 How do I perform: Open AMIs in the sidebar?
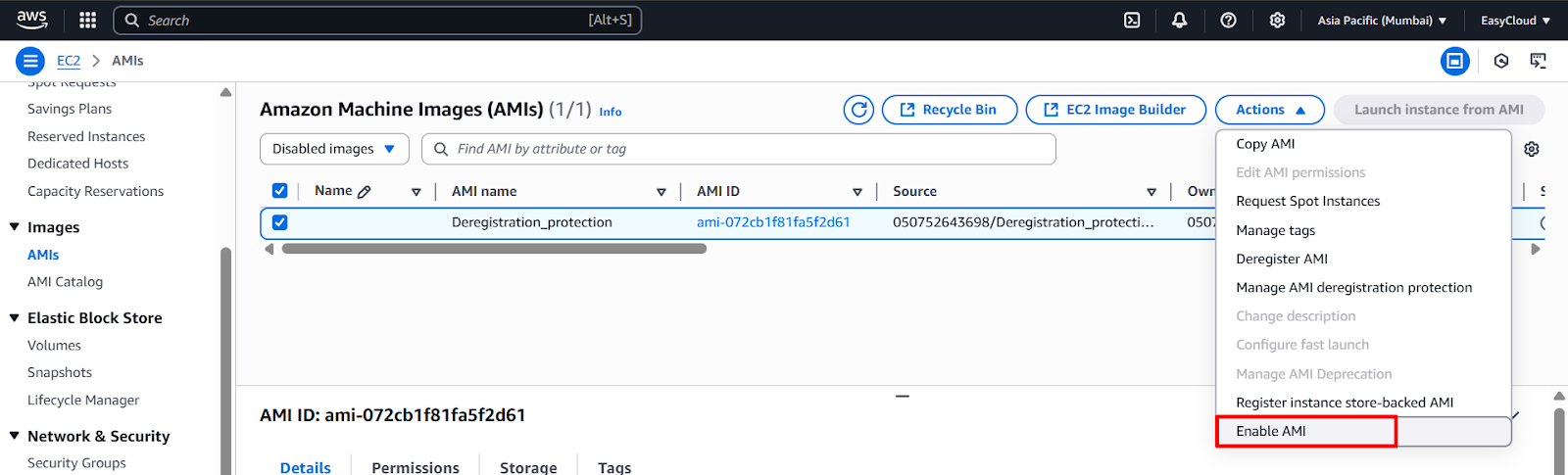(43, 255)
